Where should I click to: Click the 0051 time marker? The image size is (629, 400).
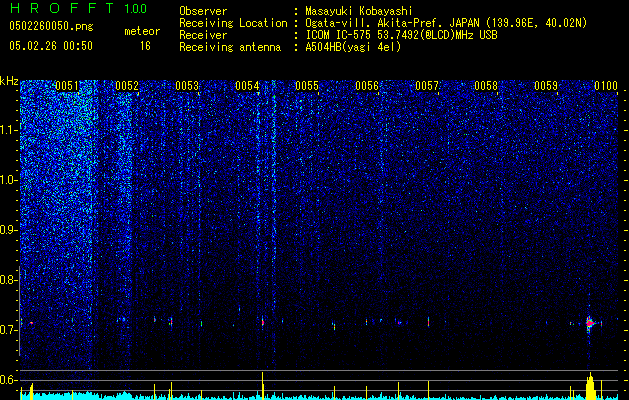point(67,86)
